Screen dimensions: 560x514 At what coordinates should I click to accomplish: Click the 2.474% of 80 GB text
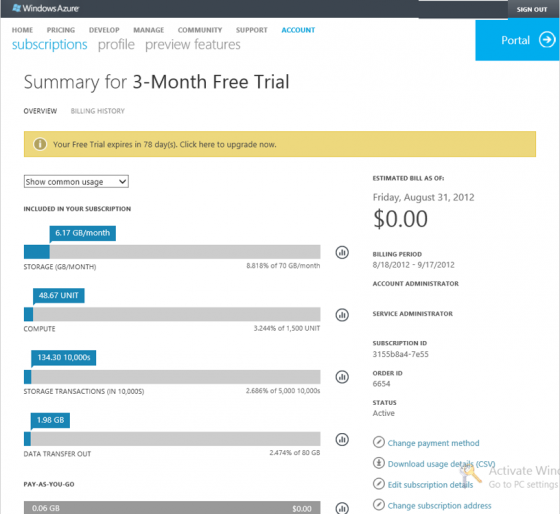(x=295, y=453)
